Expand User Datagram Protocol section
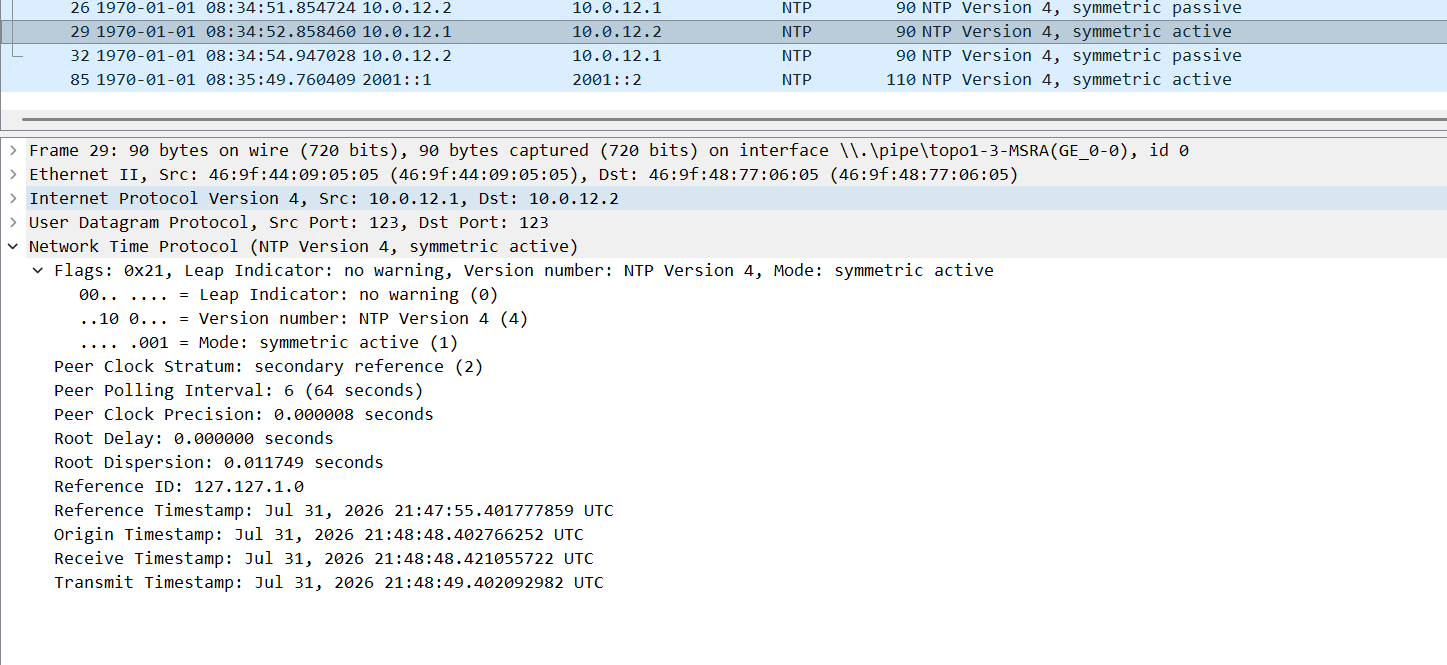The width and height of the screenshot is (1447, 665). click(13, 223)
